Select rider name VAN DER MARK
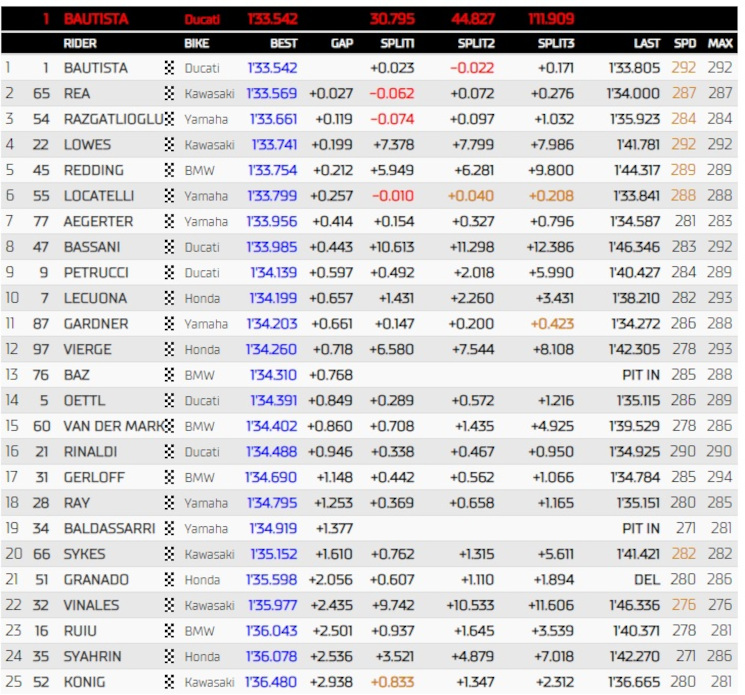This screenshot has width=745, height=695. pos(114,426)
